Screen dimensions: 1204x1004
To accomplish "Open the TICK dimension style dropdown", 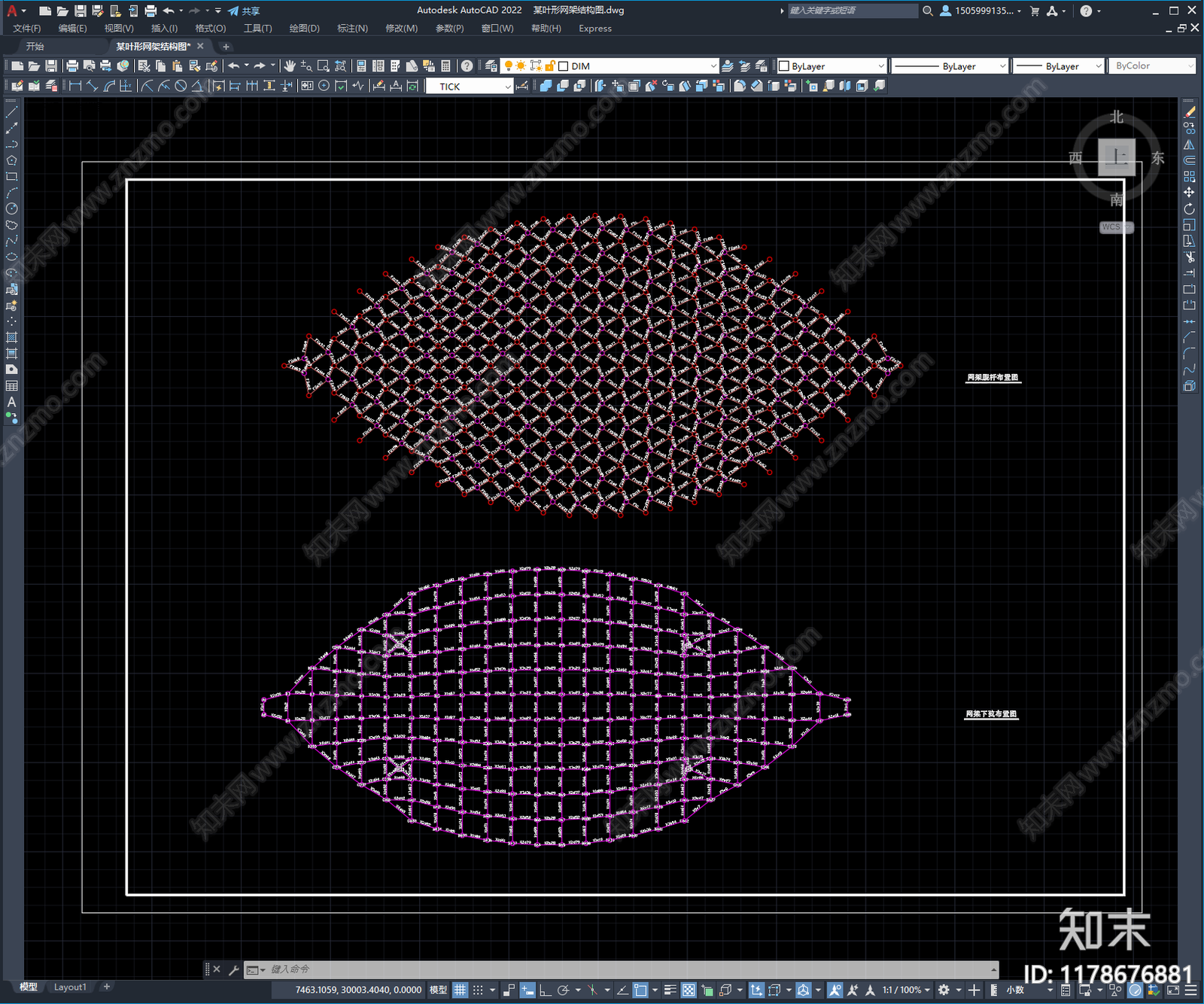I will click(507, 87).
